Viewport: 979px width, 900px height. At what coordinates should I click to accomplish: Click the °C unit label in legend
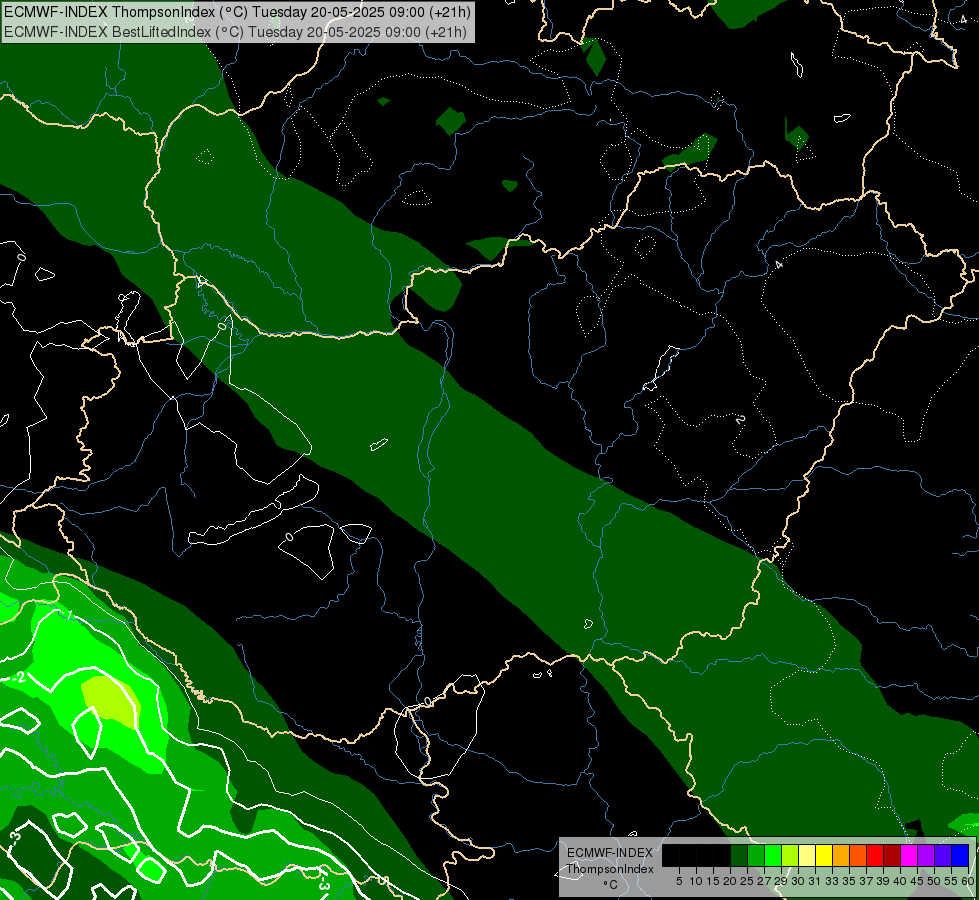[610, 885]
